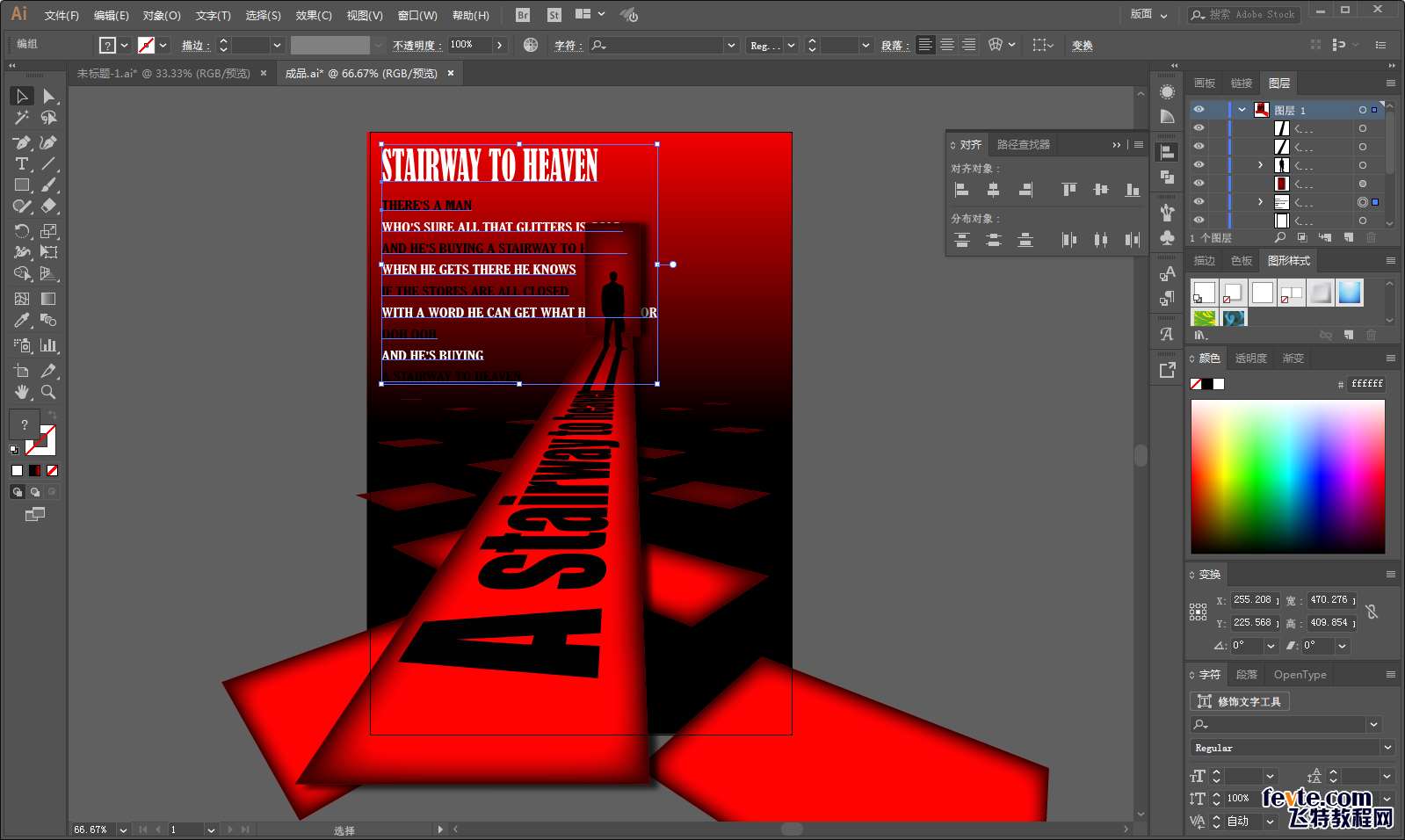This screenshot has width=1405, height=840.
Task: Select the Column Graph tool
Action: [49, 345]
